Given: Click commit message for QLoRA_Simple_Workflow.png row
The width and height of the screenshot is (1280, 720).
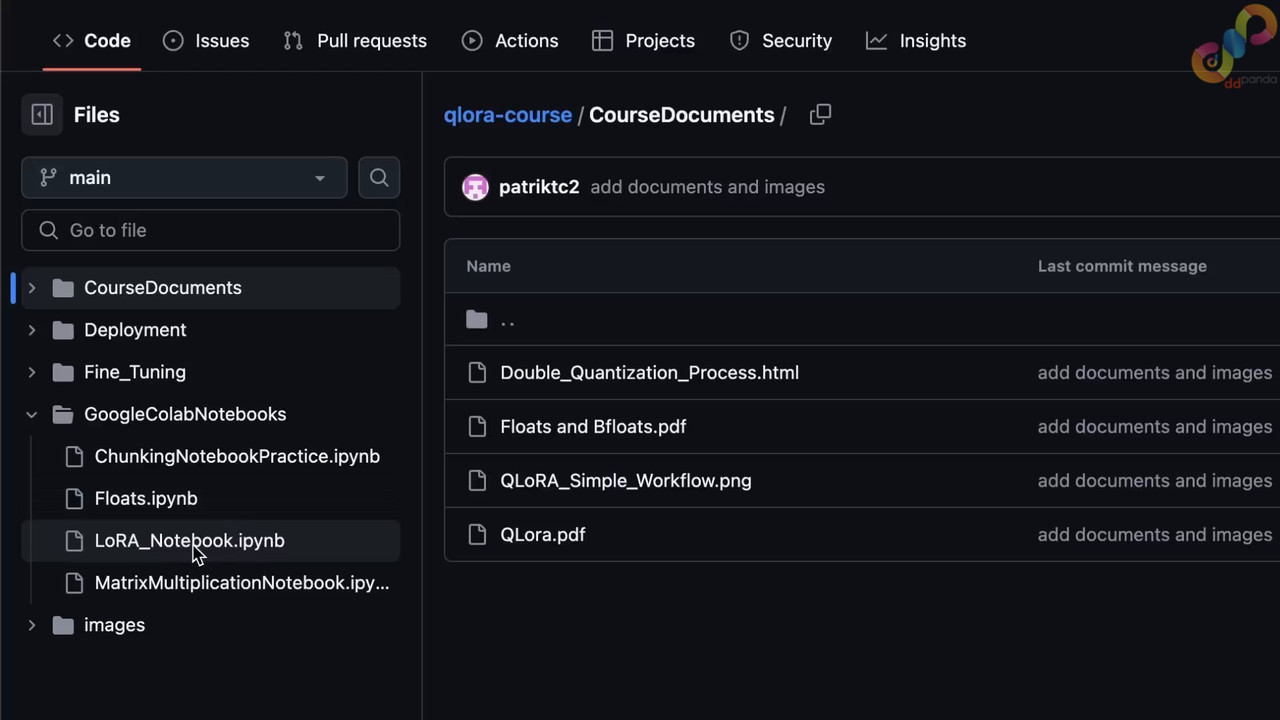Looking at the screenshot, I should point(1155,481).
